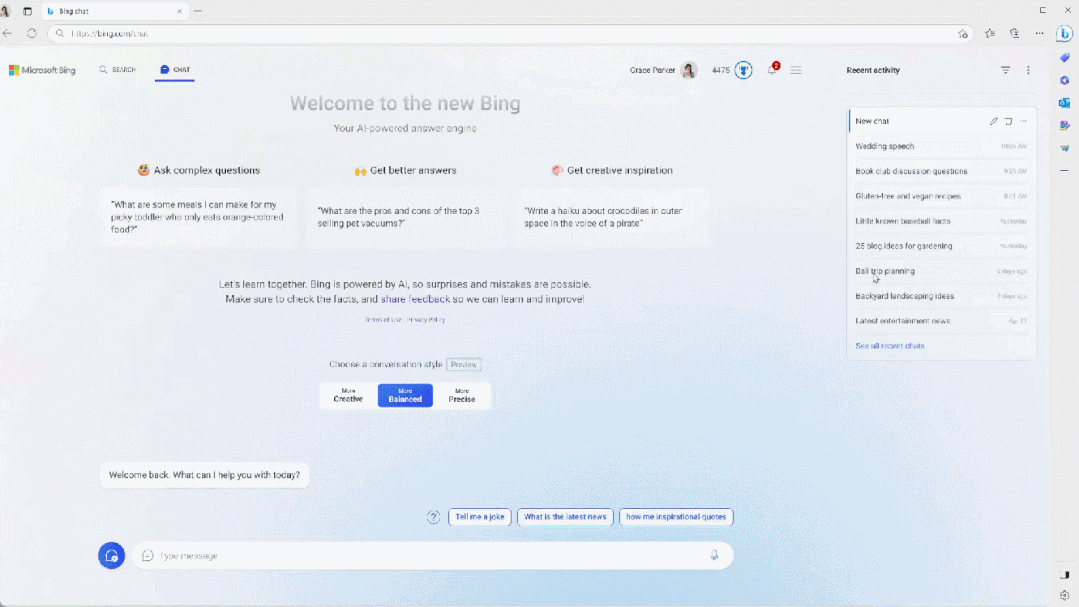Image resolution: width=1079 pixels, height=607 pixels.
Task: Open the Terms of Use link
Action: click(x=383, y=319)
